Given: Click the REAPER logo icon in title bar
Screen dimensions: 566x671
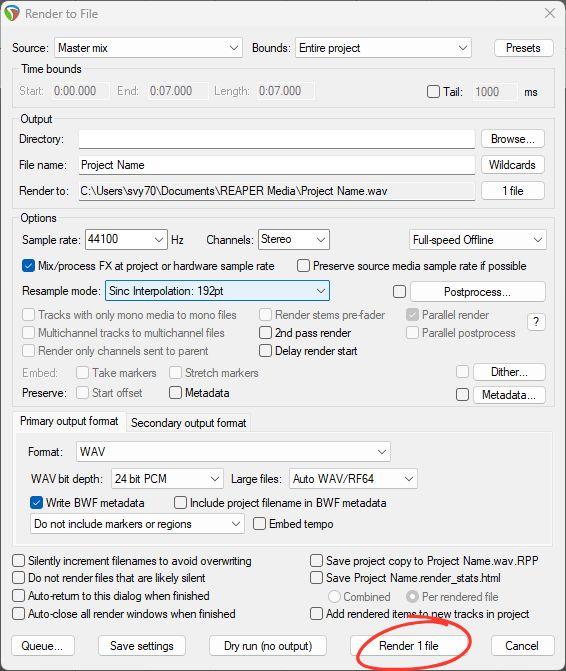Looking at the screenshot, I should tap(12, 14).
